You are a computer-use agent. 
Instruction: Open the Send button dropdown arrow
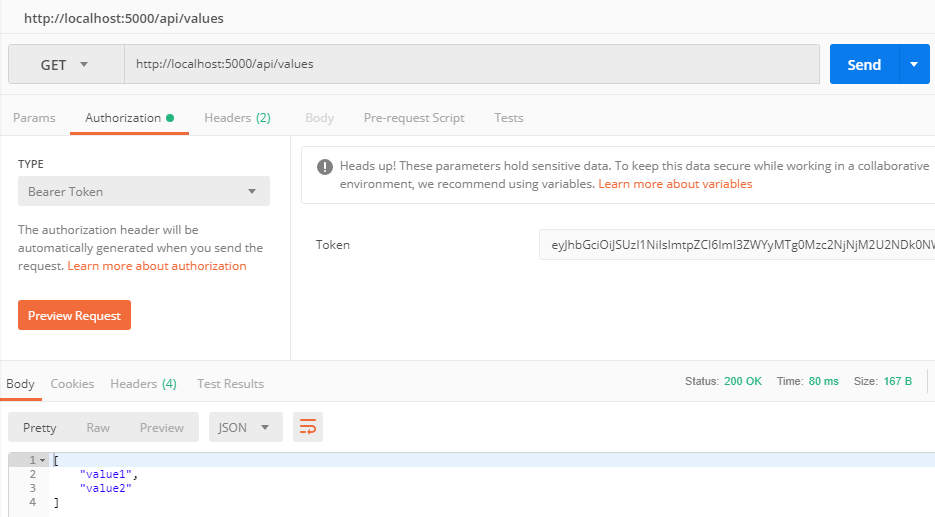click(914, 65)
